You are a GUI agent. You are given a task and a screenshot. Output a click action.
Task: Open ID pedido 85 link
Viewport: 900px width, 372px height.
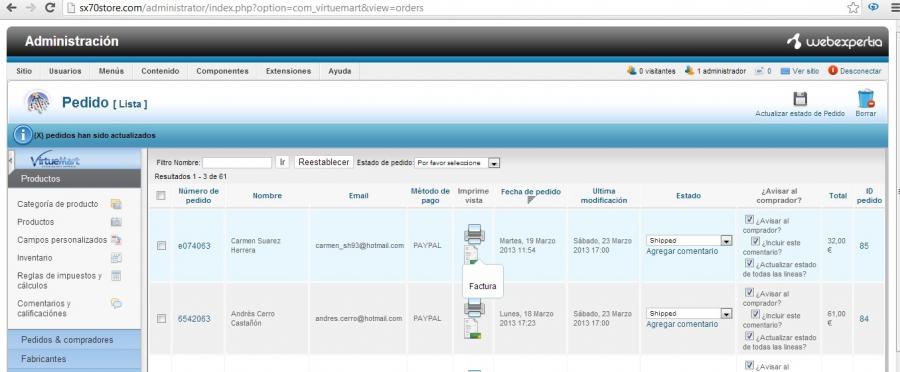pos(864,246)
